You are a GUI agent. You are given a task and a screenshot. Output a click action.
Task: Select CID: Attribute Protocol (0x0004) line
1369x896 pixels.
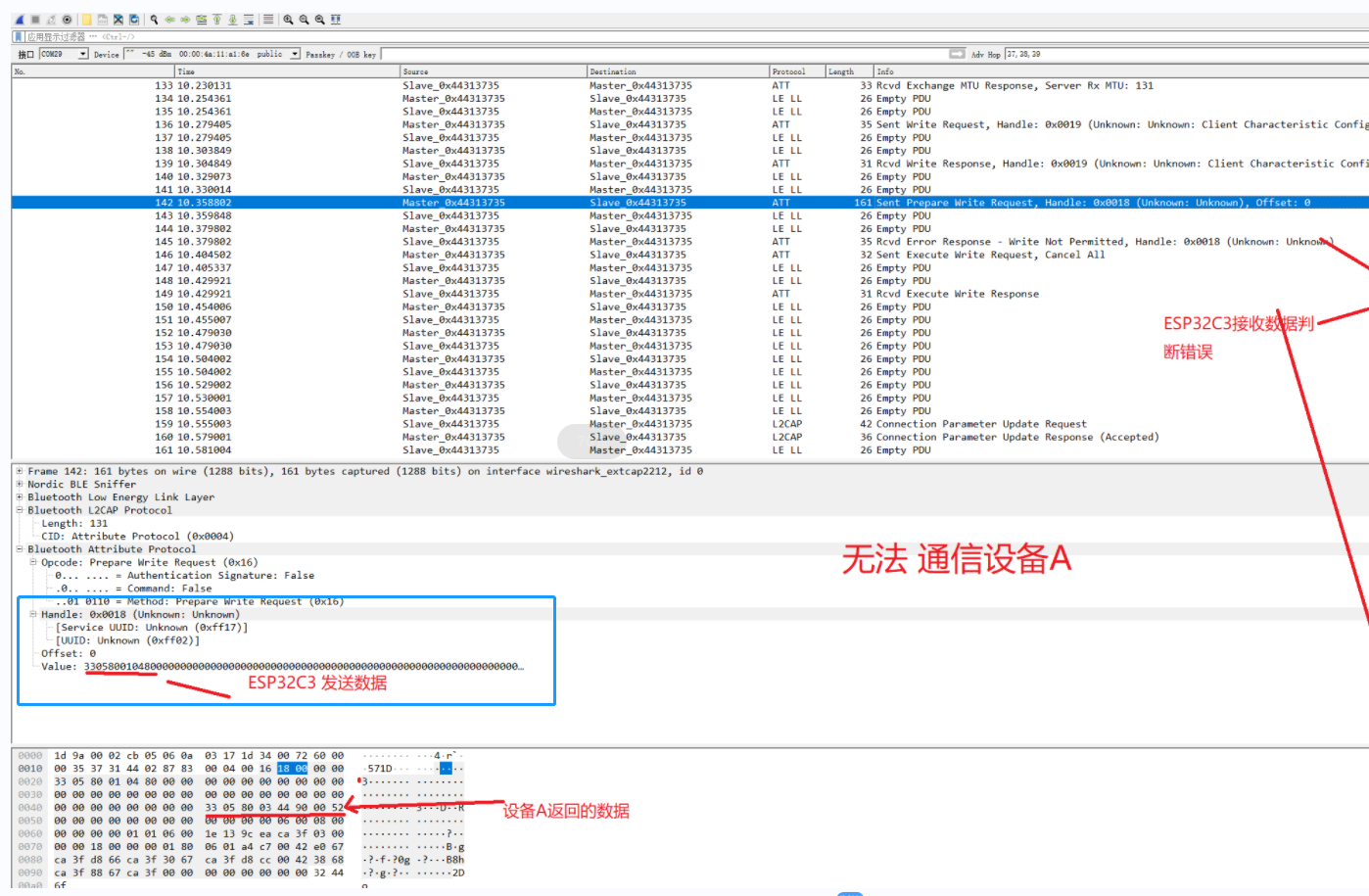pos(137,537)
